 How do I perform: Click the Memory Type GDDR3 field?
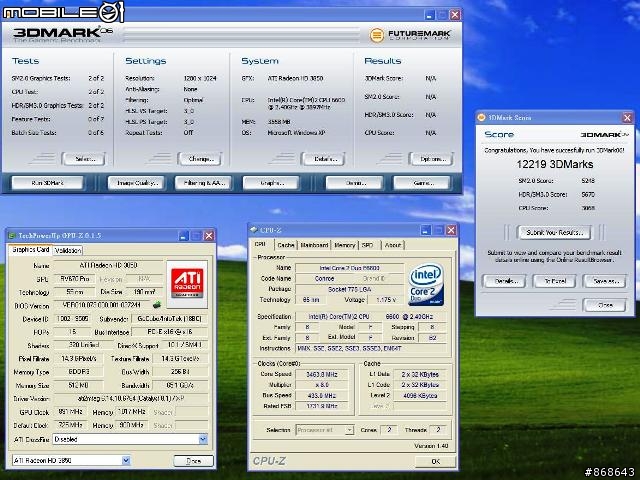click(x=79, y=372)
